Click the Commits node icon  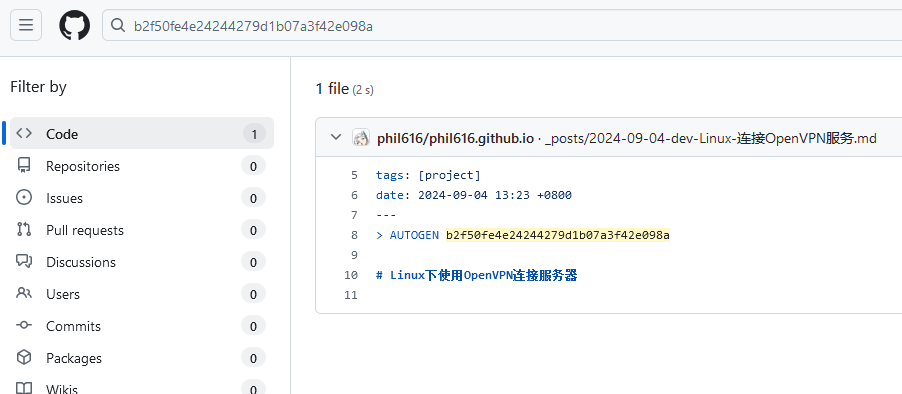point(24,326)
